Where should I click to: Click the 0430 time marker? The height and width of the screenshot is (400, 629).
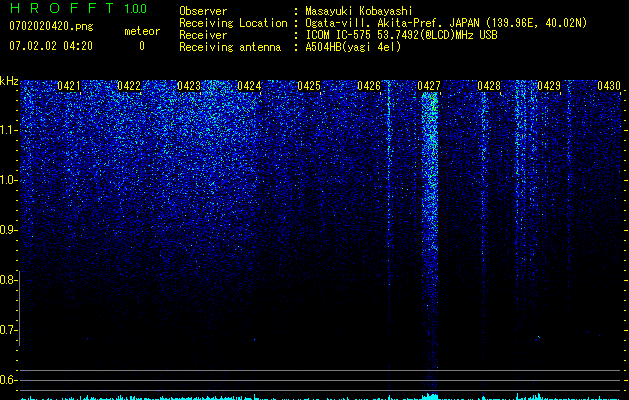pyautogui.click(x=609, y=85)
